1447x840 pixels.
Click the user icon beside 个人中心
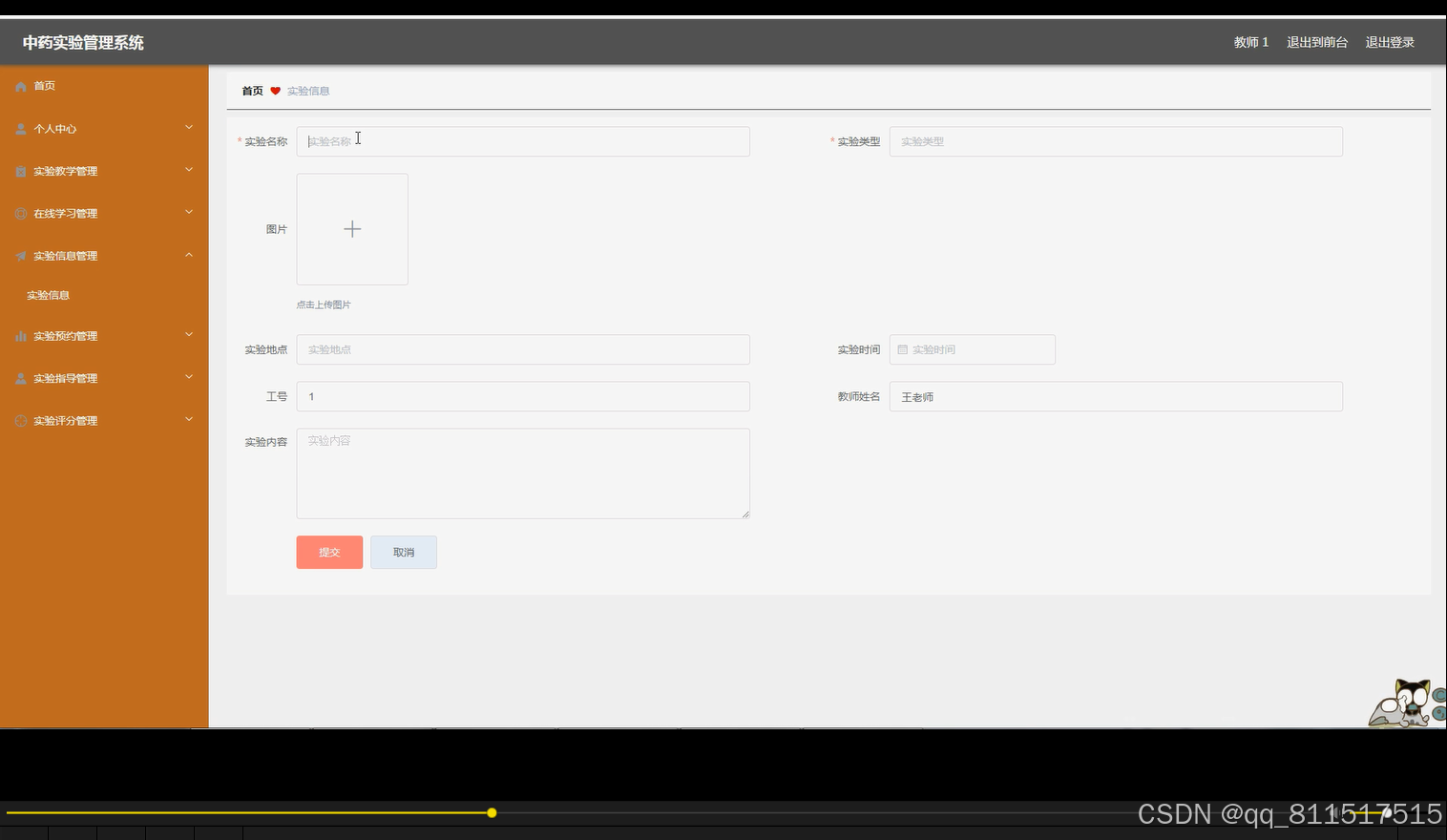point(21,129)
